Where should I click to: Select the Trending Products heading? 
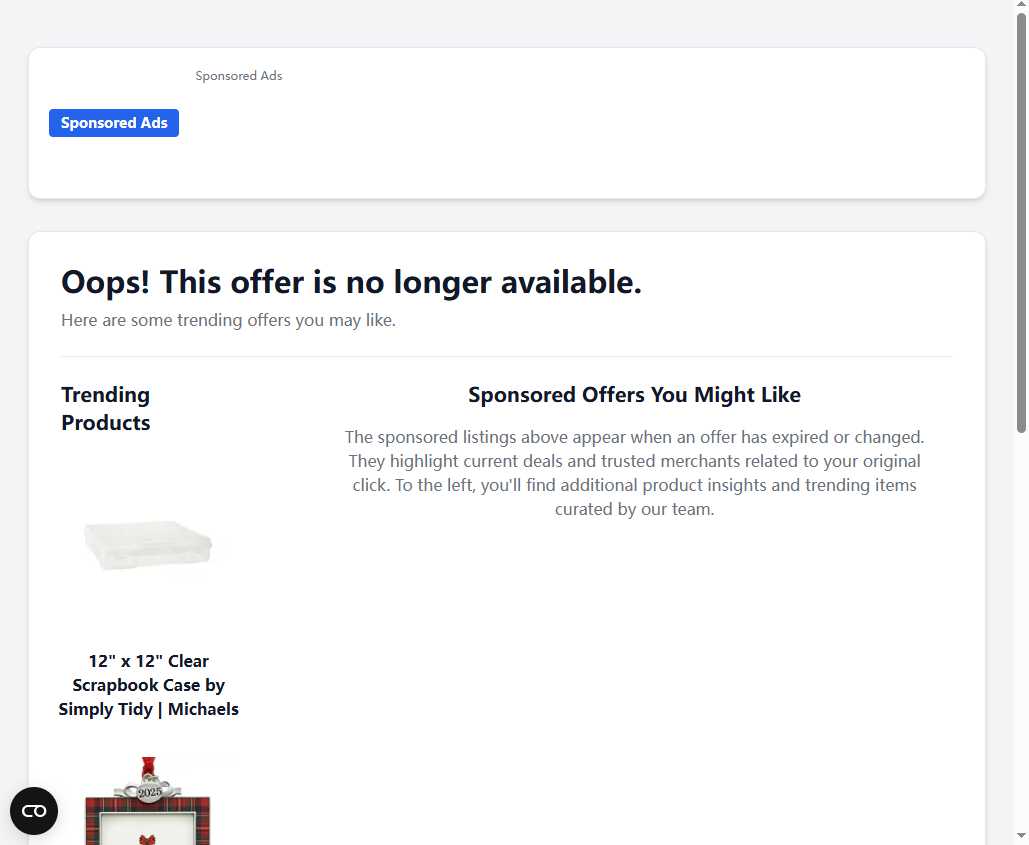pos(106,408)
